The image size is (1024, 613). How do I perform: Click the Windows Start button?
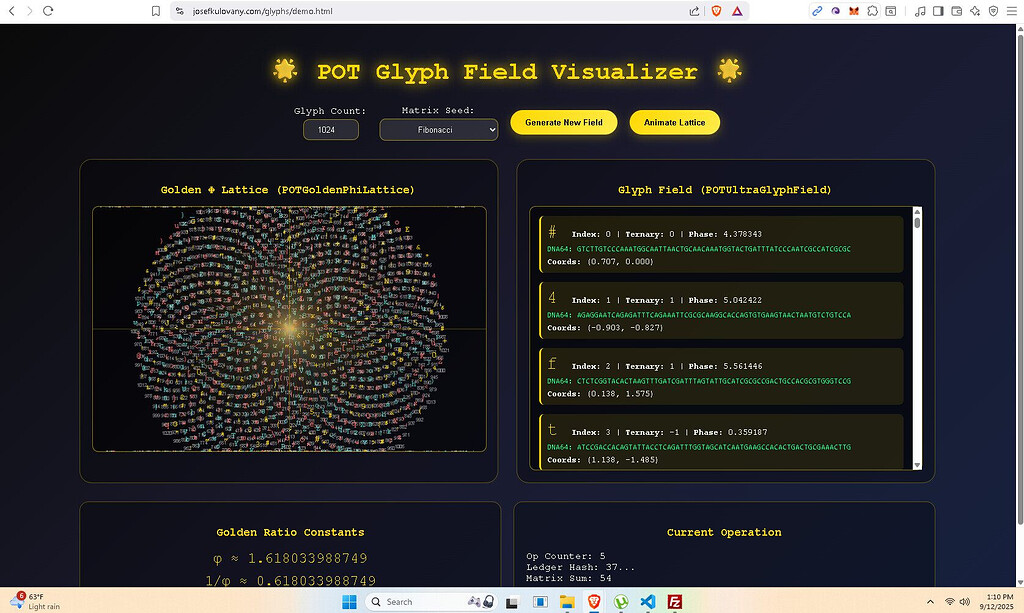pos(350,601)
